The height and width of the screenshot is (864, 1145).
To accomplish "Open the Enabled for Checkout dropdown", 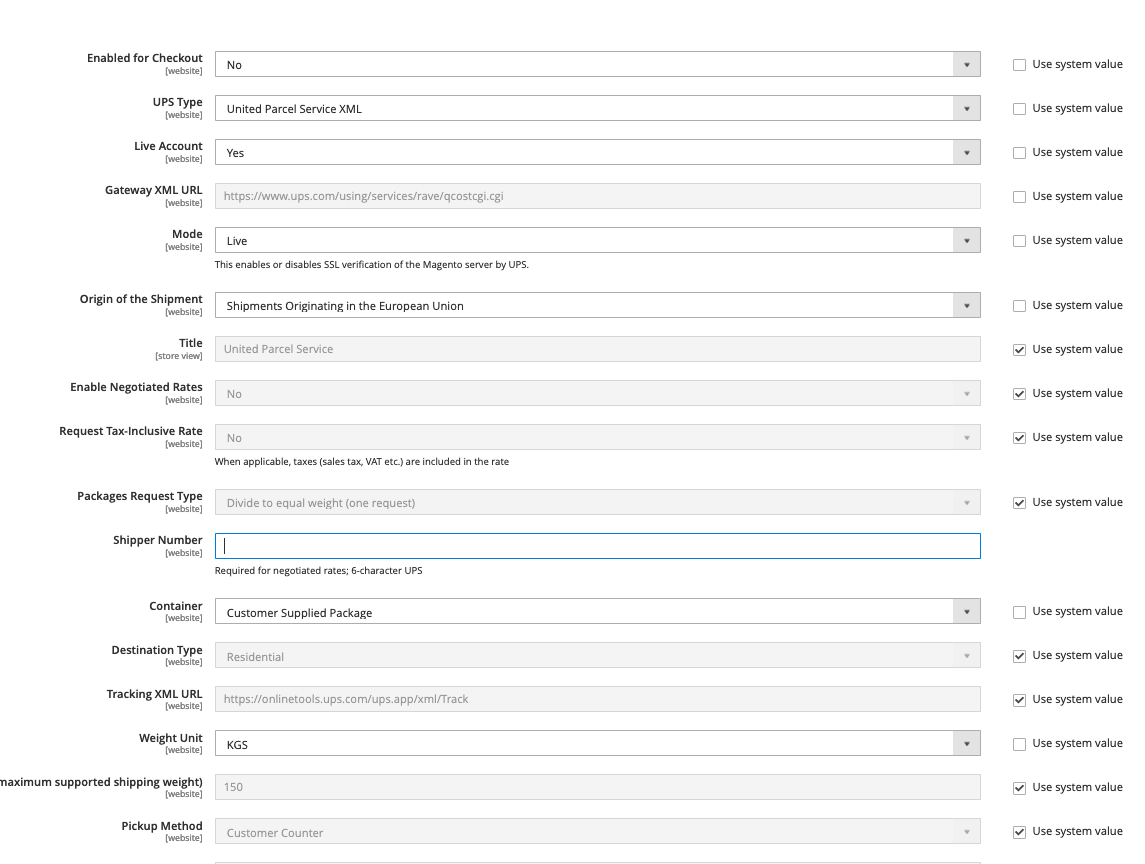I will [x=597, y=65].
